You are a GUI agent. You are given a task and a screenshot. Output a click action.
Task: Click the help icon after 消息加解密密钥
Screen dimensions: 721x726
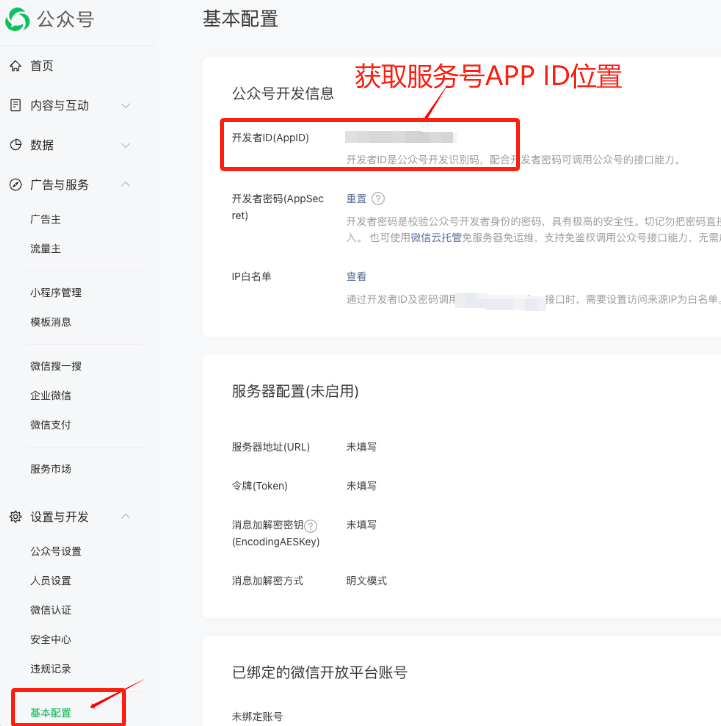click(x=311, y=526)
